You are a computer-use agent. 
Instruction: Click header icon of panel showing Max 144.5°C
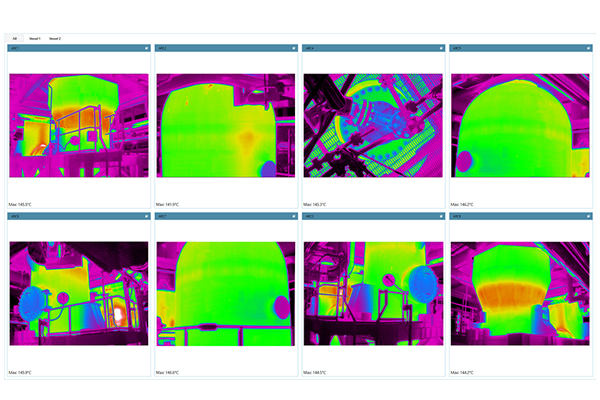(x=441, y=216)
